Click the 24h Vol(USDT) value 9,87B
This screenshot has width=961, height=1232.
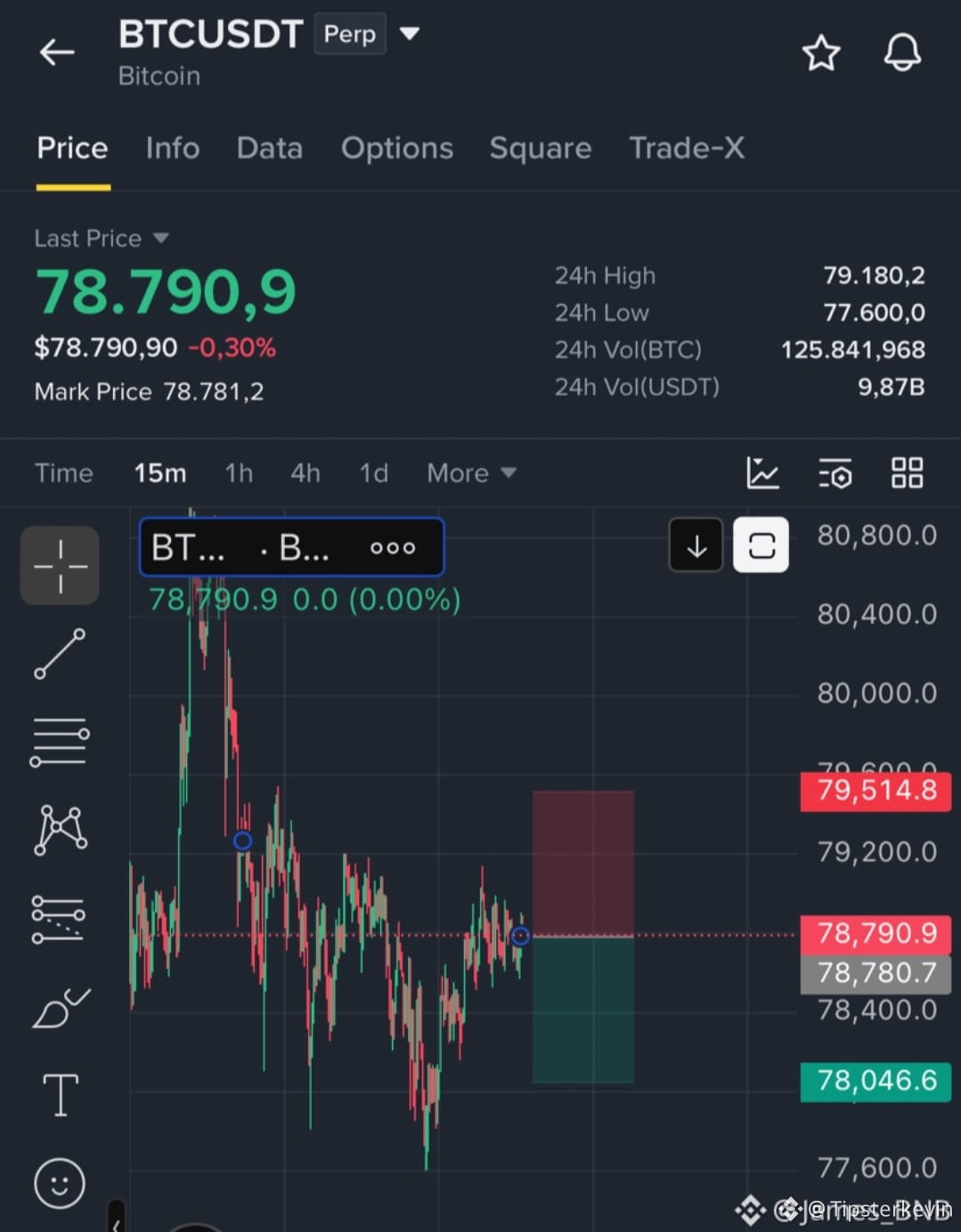tap(892, 387)
